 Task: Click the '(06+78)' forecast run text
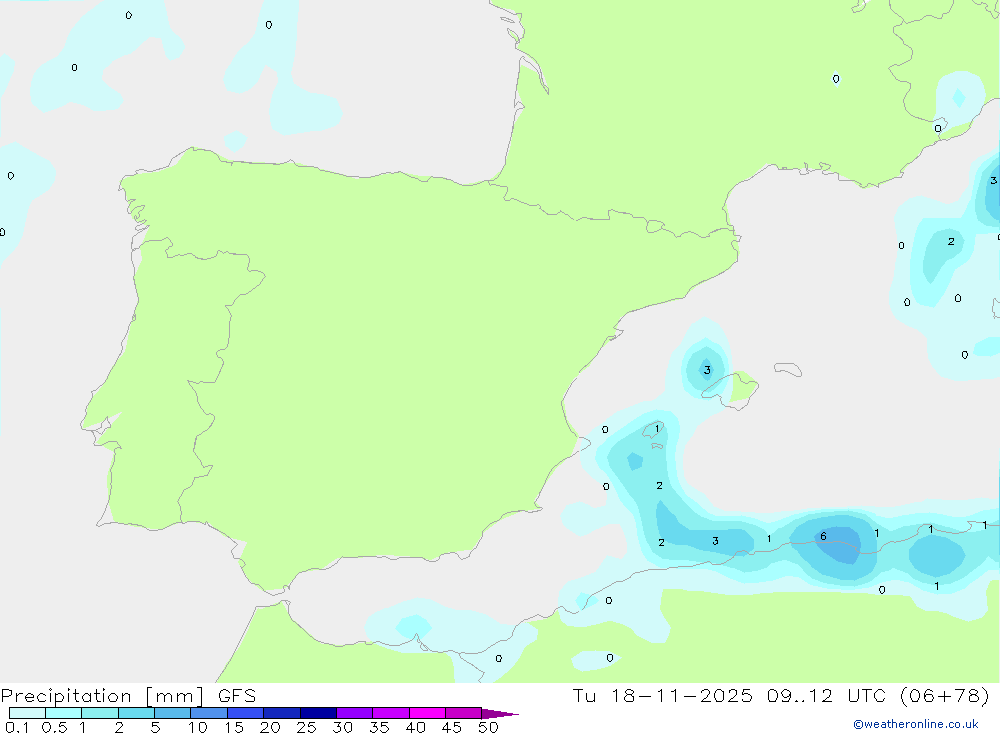click(945, 695)
